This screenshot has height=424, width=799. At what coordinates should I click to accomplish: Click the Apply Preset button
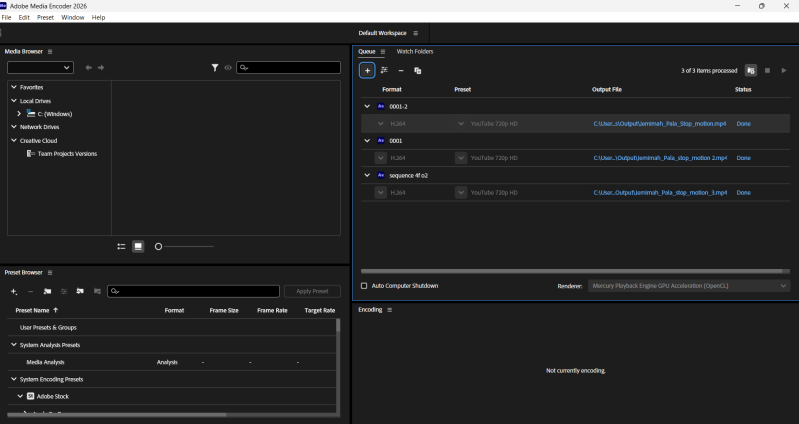point(312,292)
